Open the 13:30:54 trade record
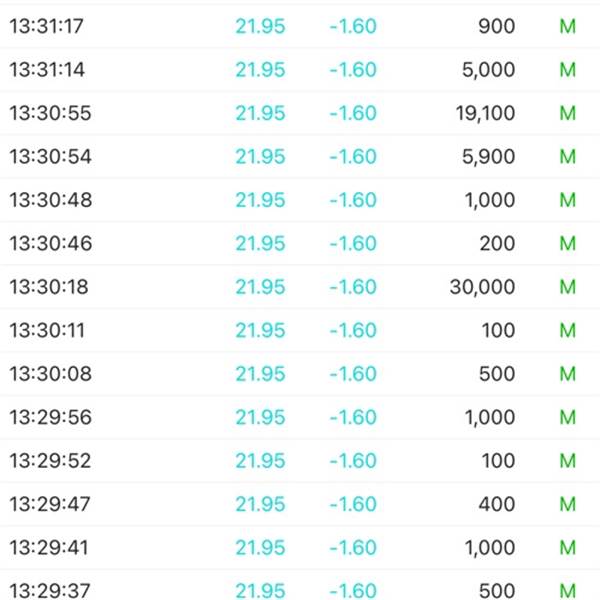Screen dimensions: 600x600 [x=300, y=157]
